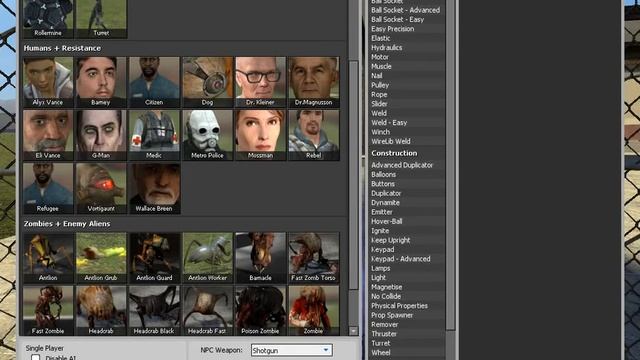Spawn the Barnacle NPC
This screenshot has width=640, height=360.
pyautogui.click(x=260, y=258)
